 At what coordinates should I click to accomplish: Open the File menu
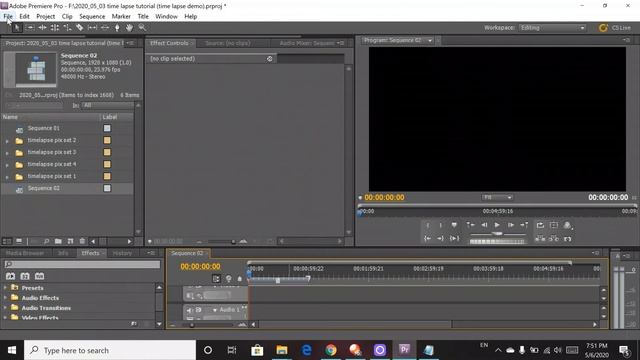click(8, 16)
